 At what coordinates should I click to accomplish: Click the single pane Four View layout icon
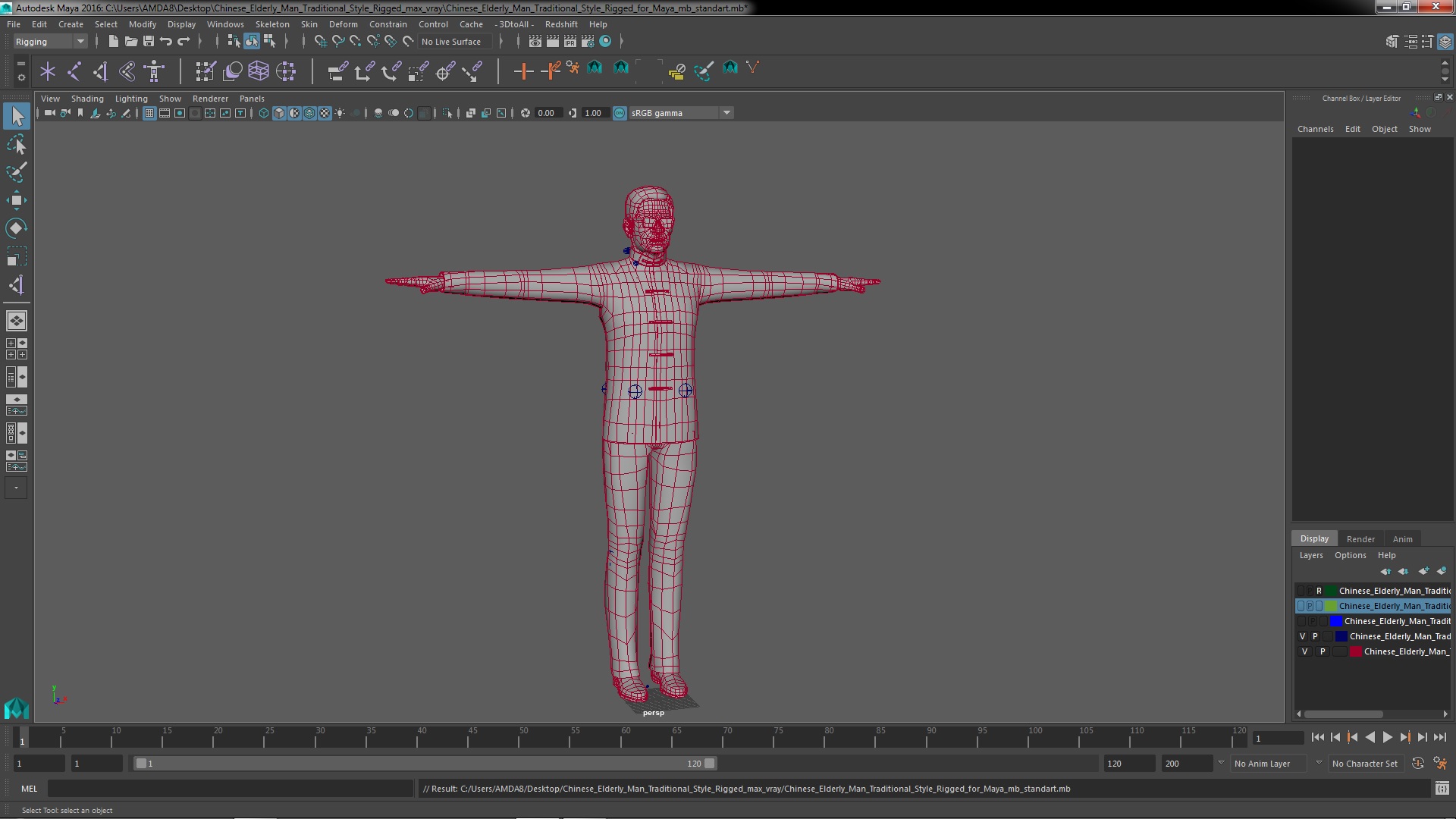coord(17,321)
